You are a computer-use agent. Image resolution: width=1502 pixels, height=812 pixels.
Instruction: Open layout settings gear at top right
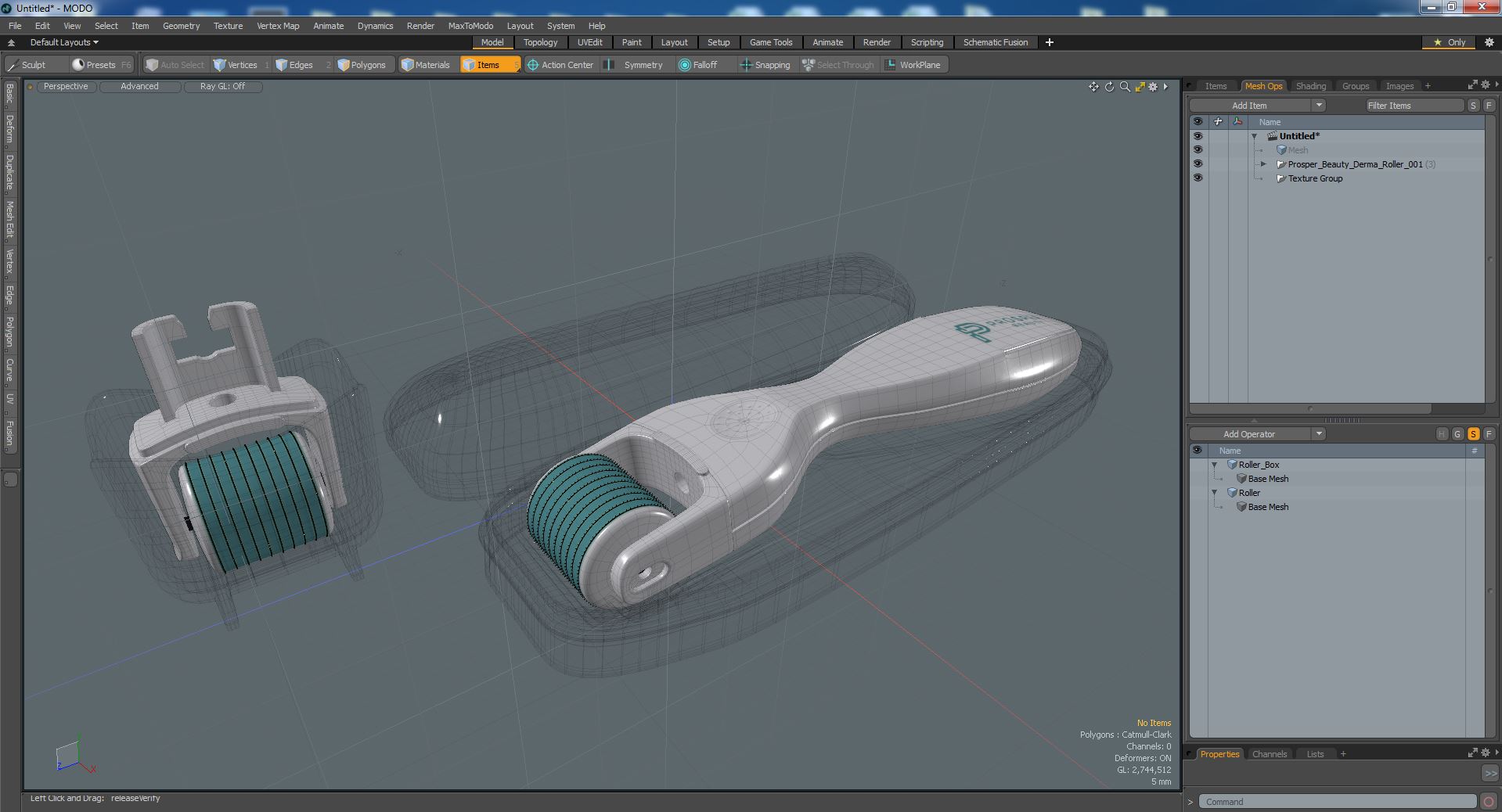pos(1489,42)
